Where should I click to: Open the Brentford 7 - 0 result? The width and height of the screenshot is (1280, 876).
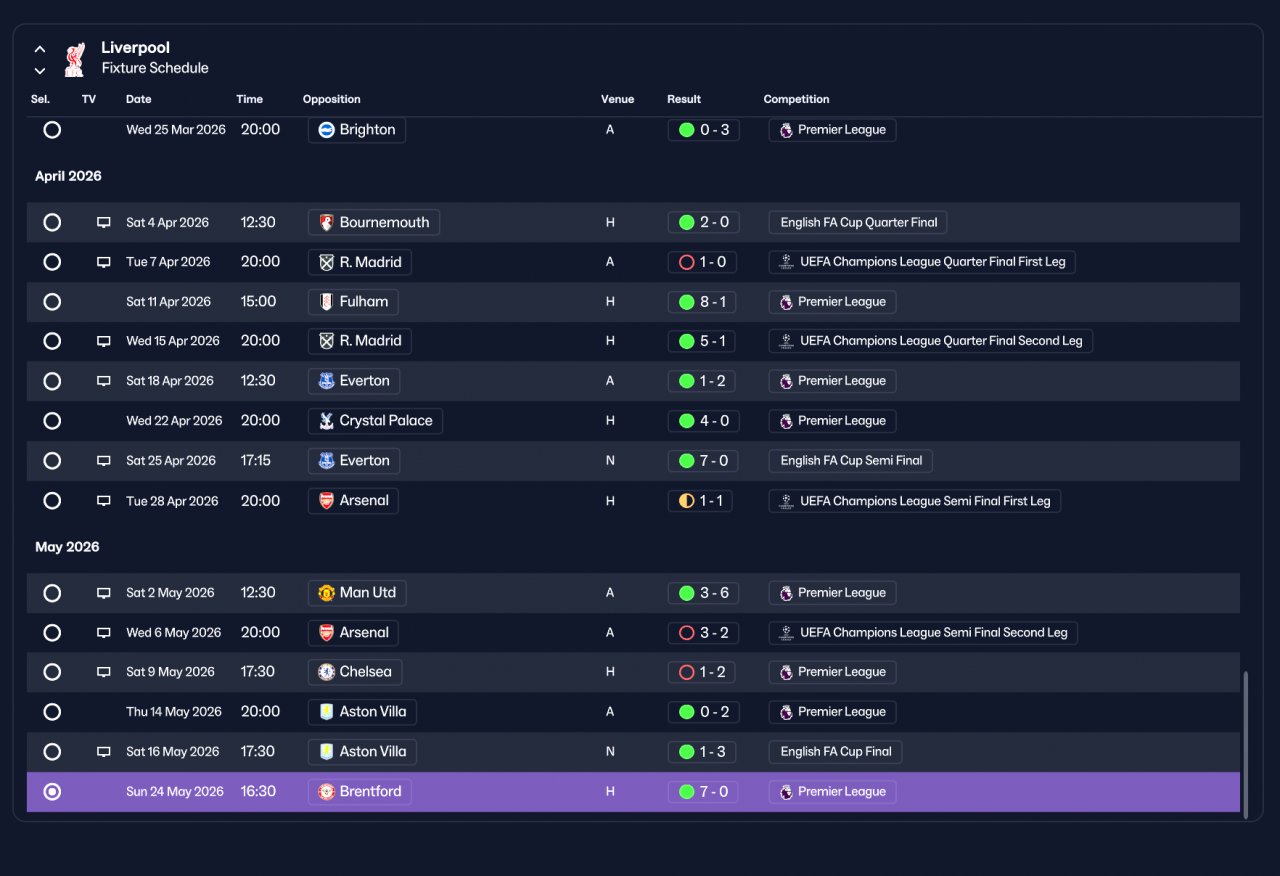[704, 792]
